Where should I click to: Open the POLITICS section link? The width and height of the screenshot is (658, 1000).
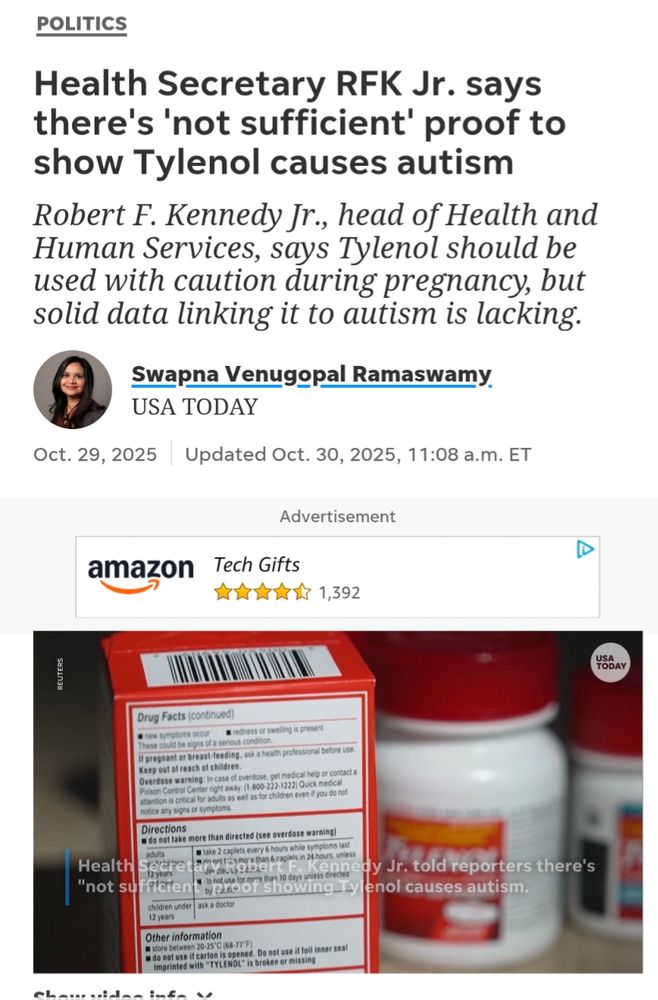[82, 24]
